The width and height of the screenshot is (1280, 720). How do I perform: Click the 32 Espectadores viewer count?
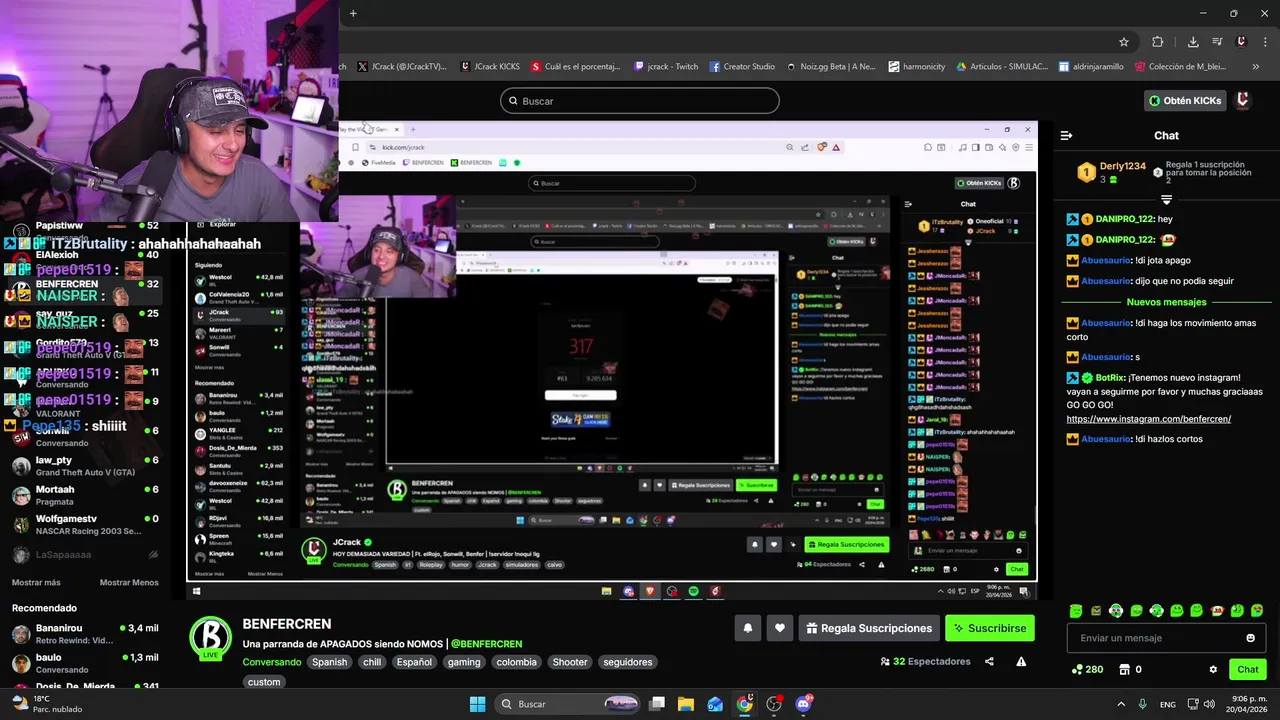925,661
